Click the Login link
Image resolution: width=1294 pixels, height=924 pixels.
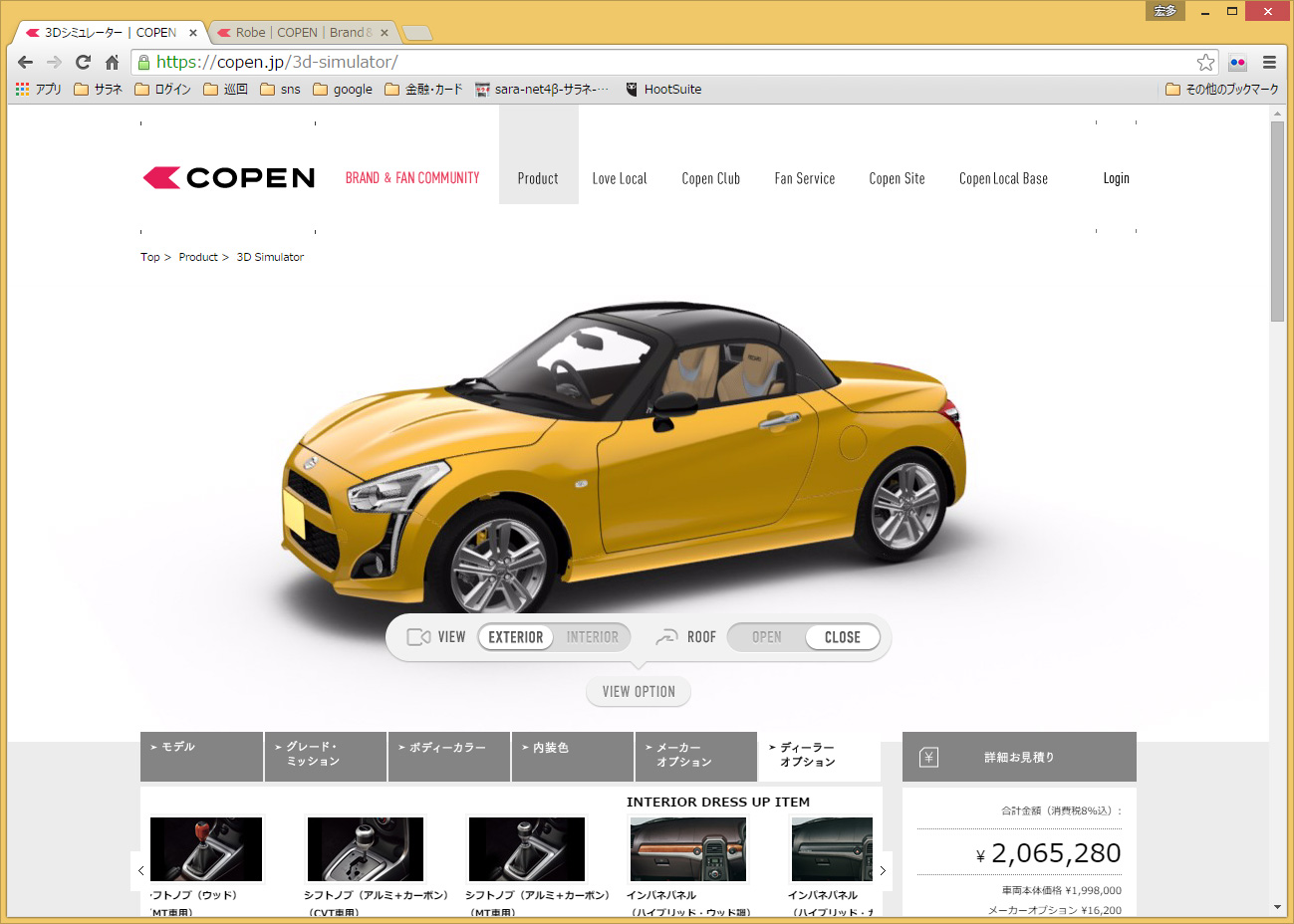1116,178
